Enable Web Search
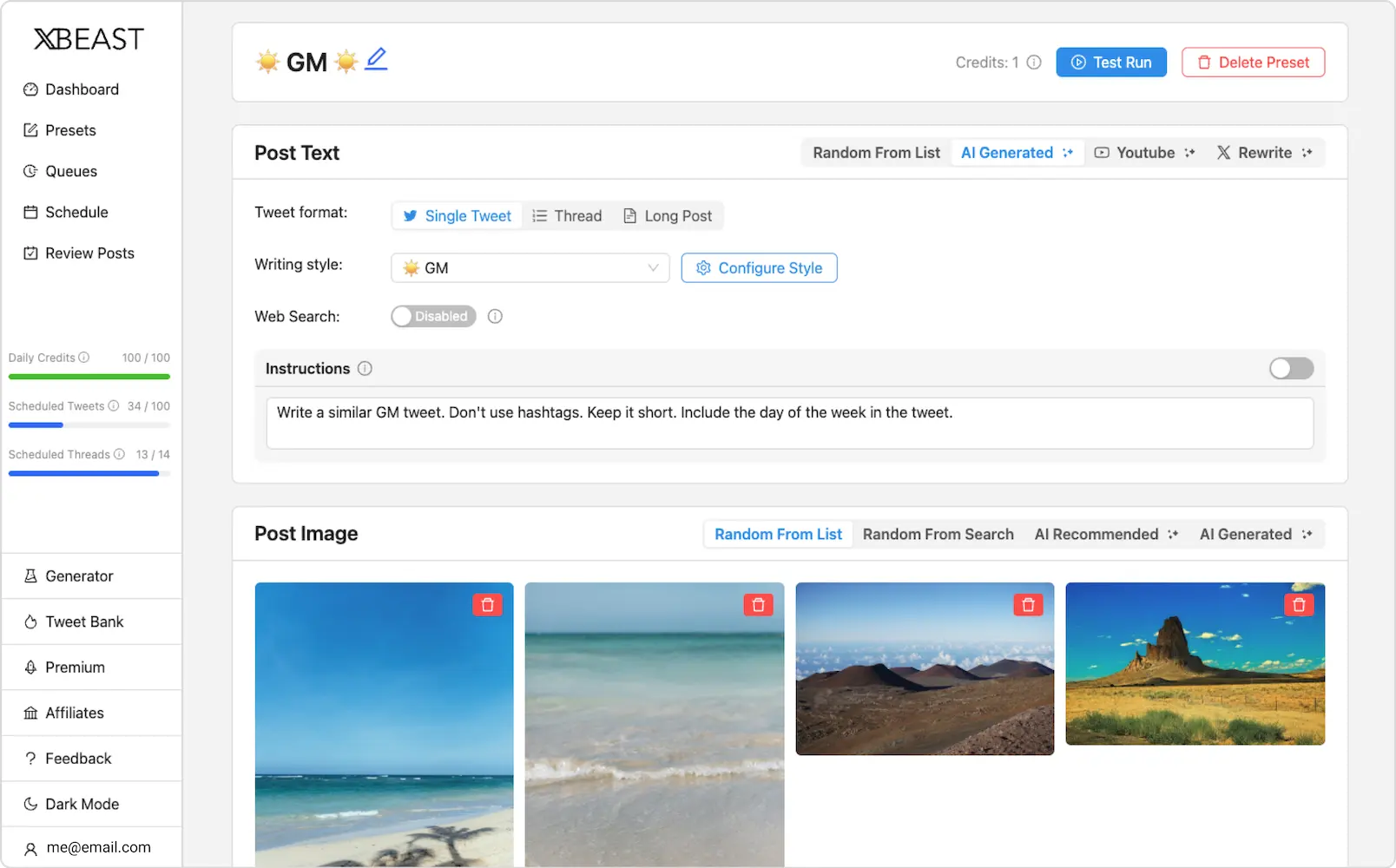The width and height of the screenshot is (1396, 868). click(x=432, y=316)
